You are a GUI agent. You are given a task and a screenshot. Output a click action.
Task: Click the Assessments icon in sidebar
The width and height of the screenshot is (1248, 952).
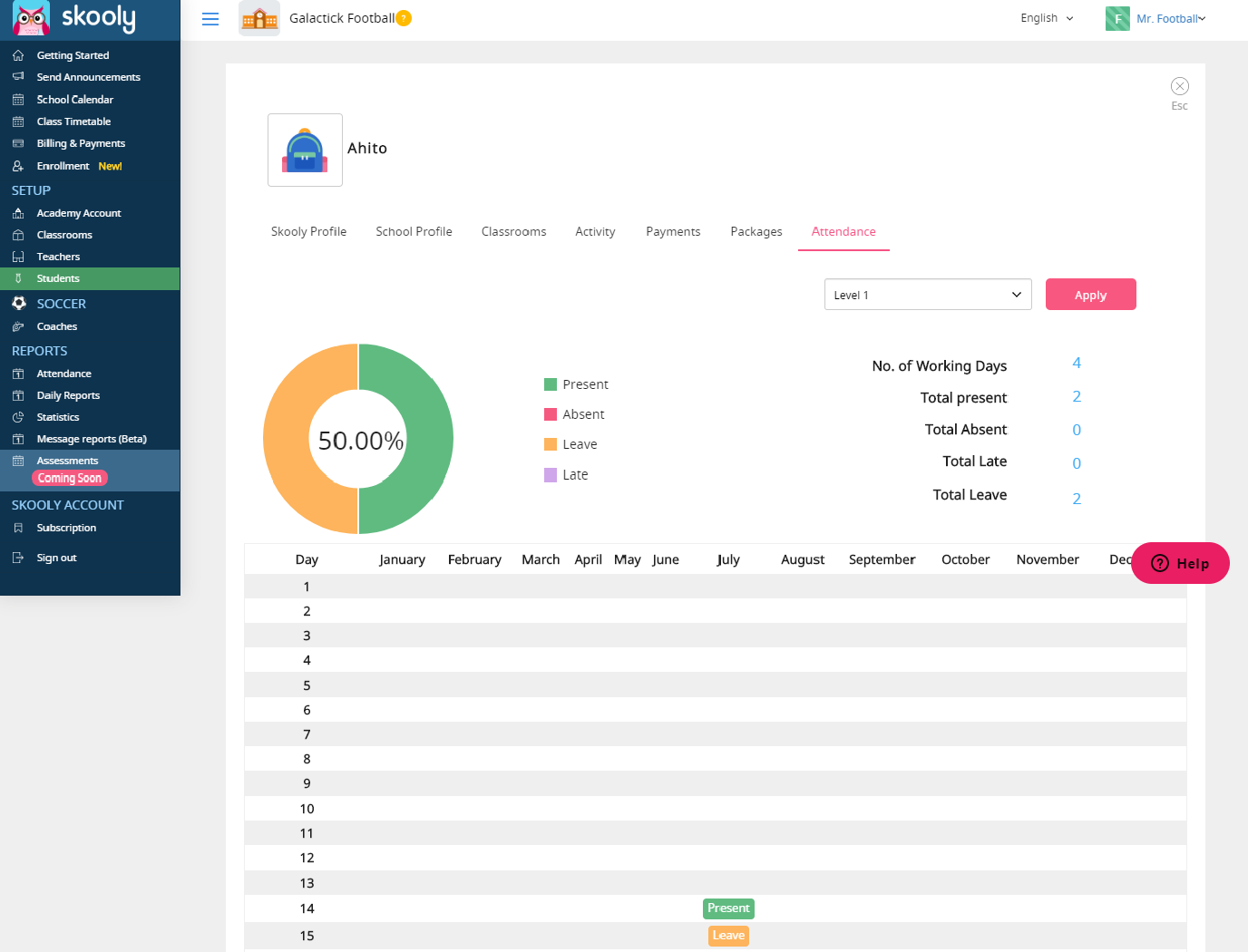pyautogui.click(x=18, y=461)
